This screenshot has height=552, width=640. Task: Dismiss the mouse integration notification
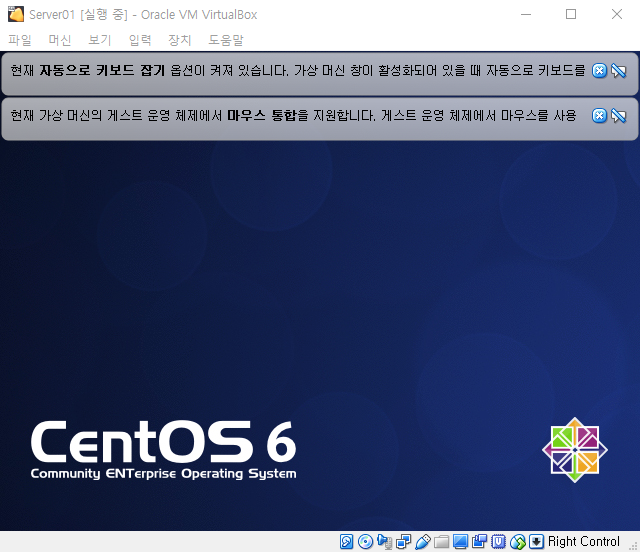click(599, 116)
